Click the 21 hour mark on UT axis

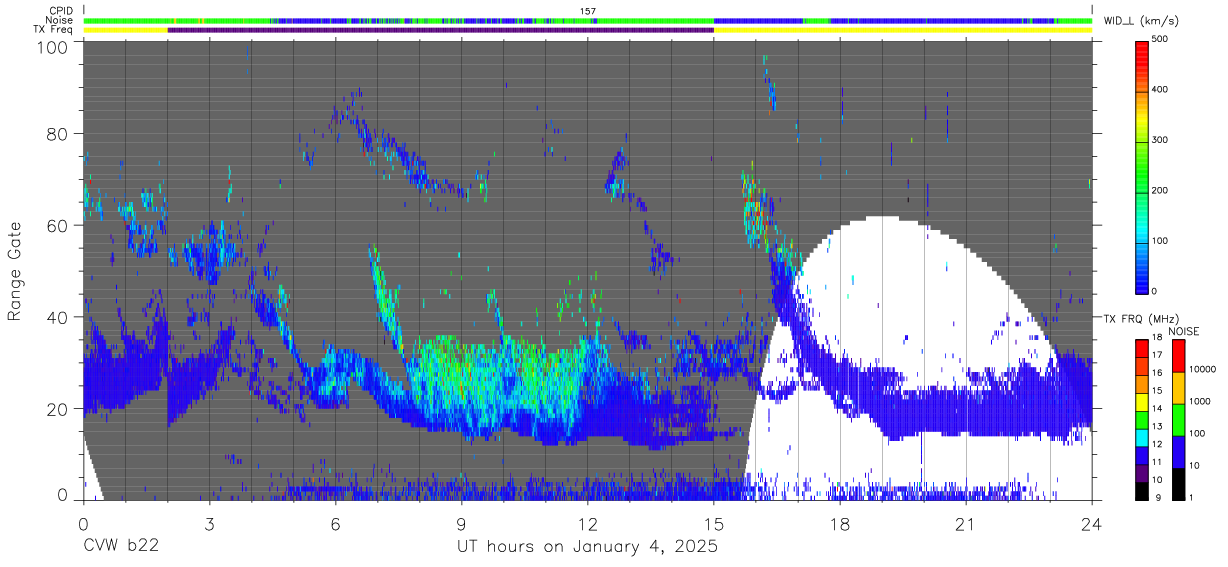tap(966, 522)
